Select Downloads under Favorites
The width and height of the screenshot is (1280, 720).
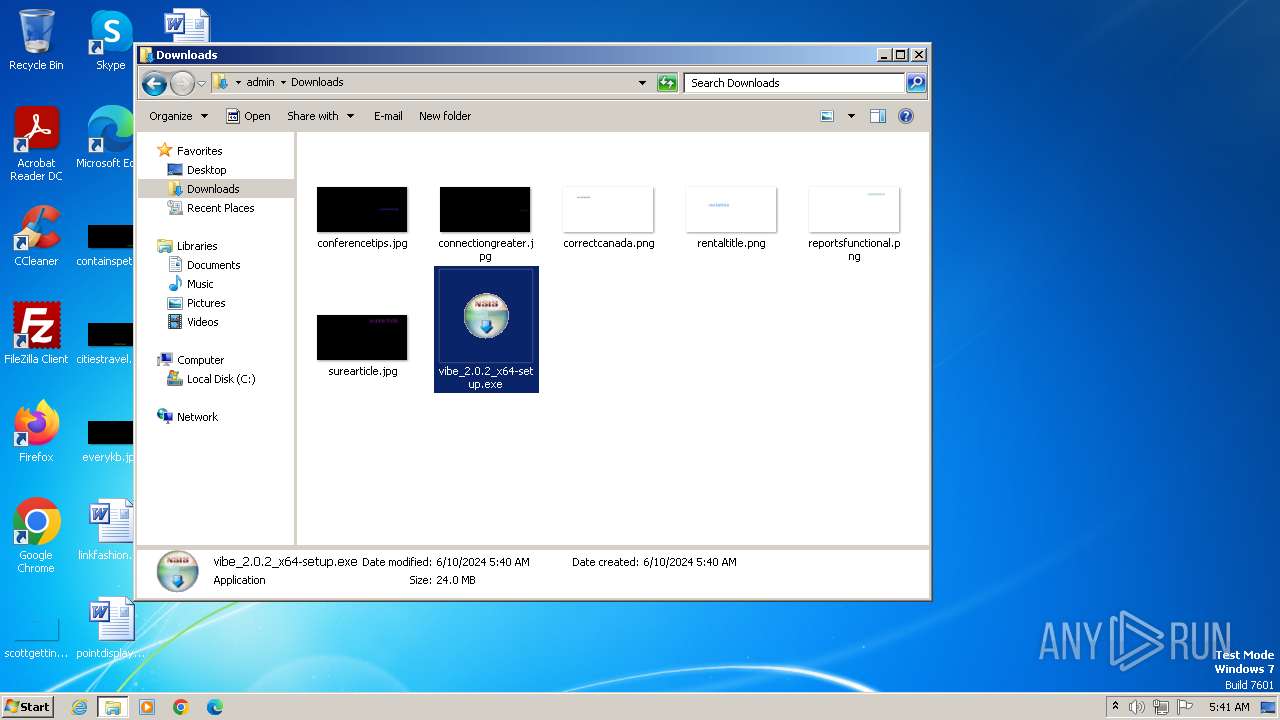click(212, 189)
